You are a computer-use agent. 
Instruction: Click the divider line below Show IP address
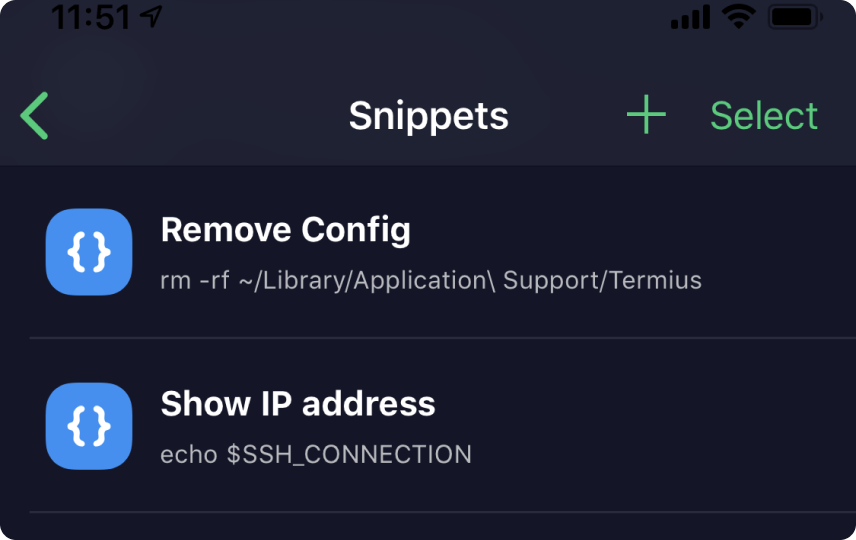pyautogui.click(x=443, y=512)
